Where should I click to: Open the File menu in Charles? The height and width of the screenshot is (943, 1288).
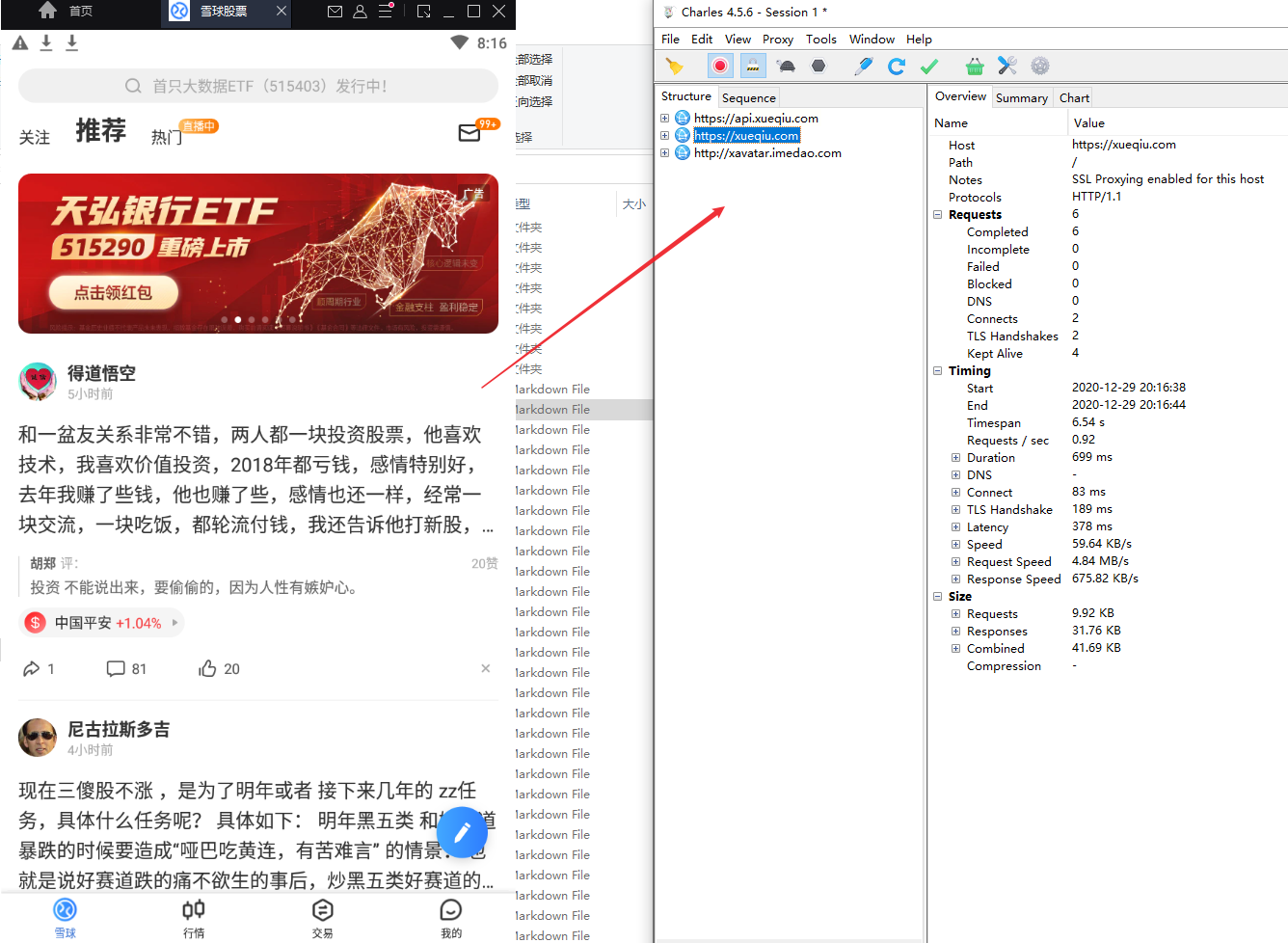tap(671, 40)
